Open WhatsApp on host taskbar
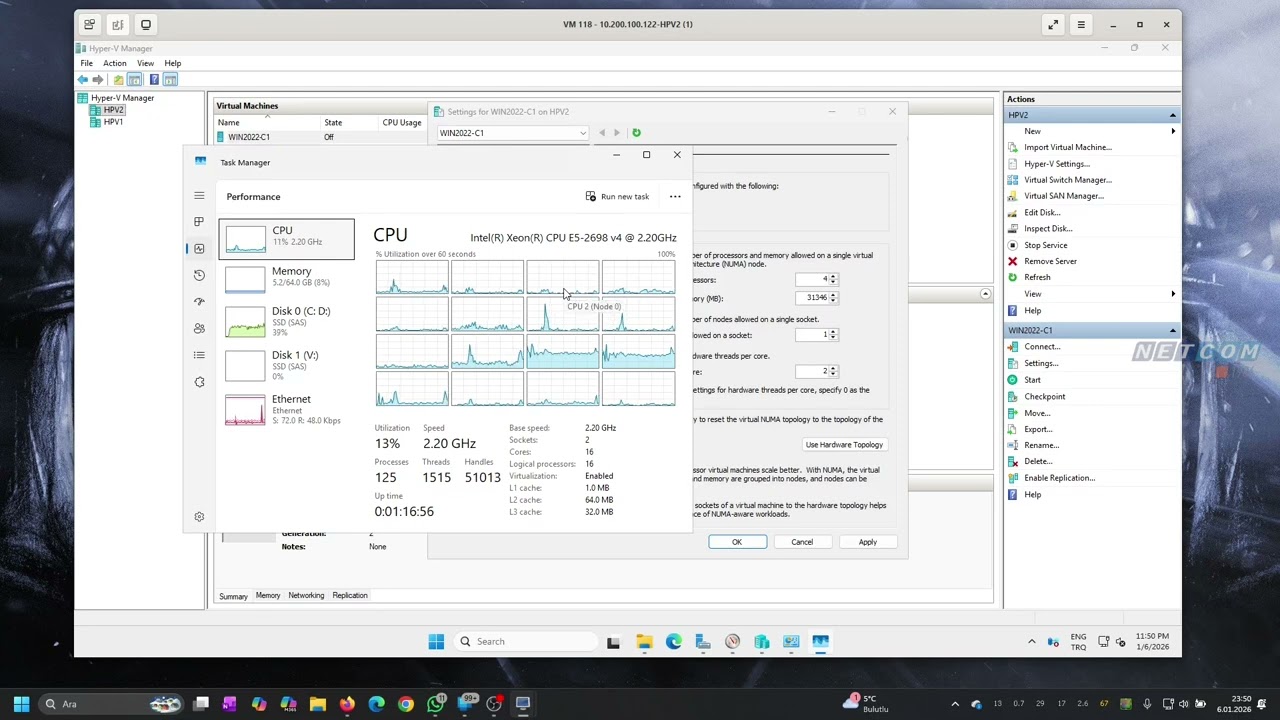 coord(435,704)
